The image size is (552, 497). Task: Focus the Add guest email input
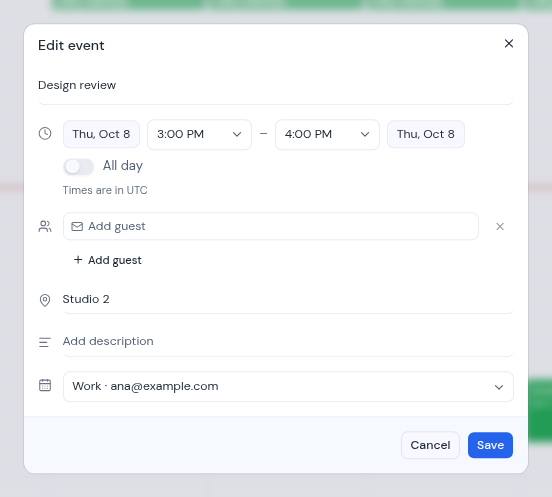(x=271, y=226)
